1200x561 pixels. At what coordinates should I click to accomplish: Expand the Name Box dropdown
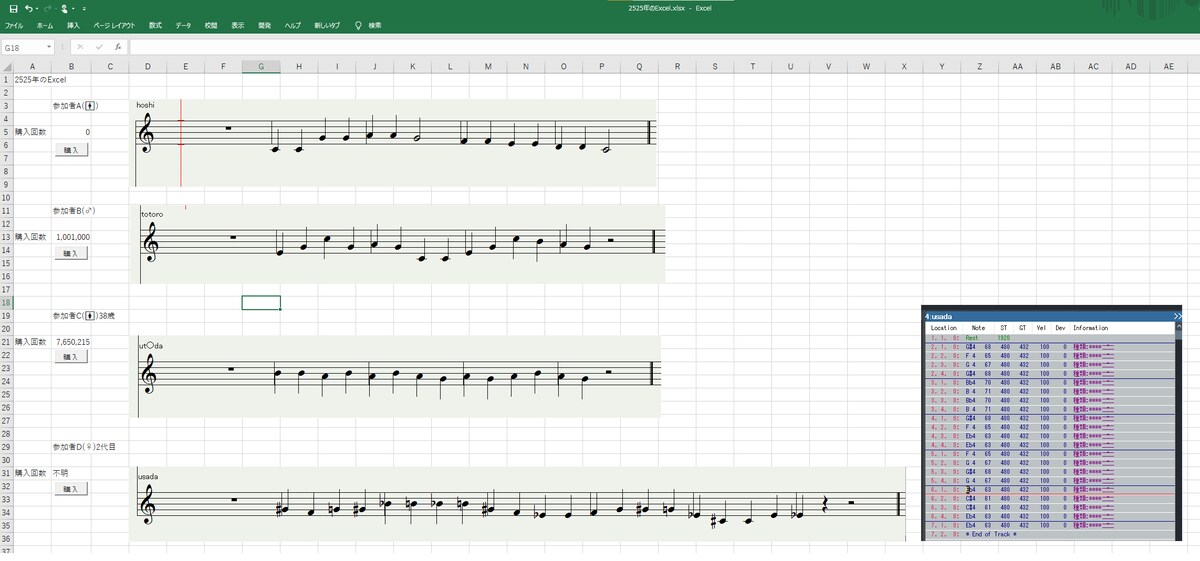pos(49,46)
